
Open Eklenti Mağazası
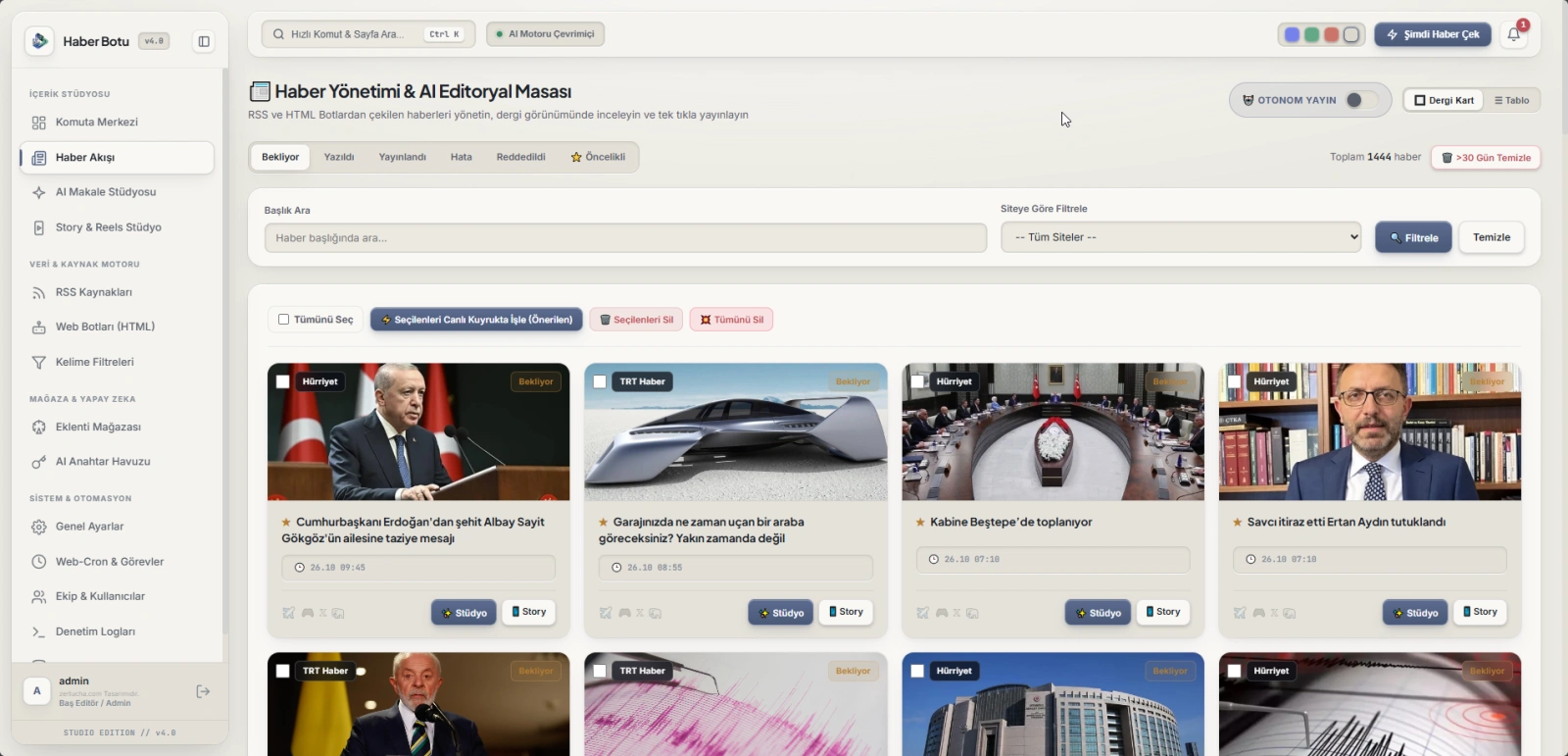pos(117,427)
